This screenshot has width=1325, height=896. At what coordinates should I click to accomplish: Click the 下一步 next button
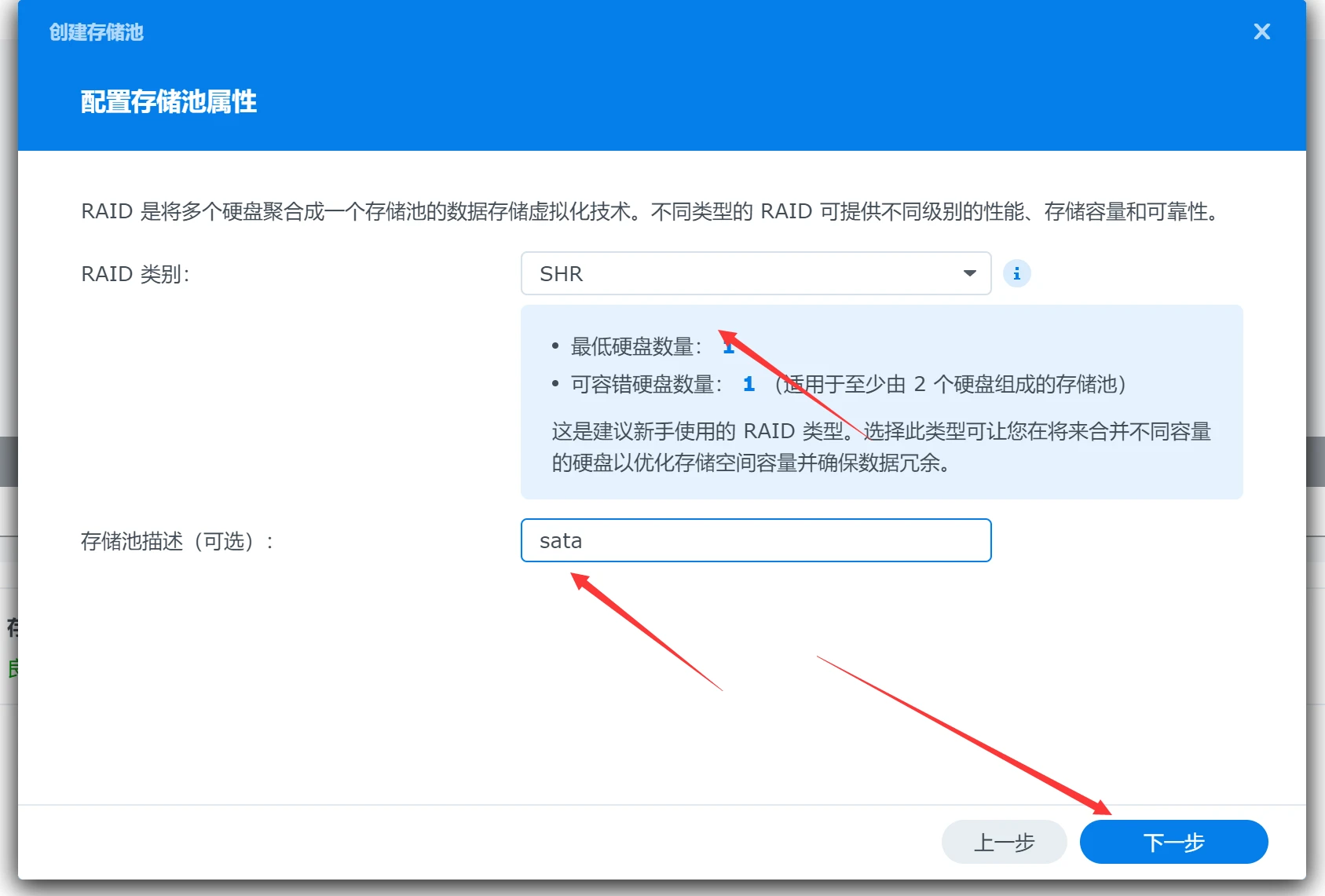1173,842
